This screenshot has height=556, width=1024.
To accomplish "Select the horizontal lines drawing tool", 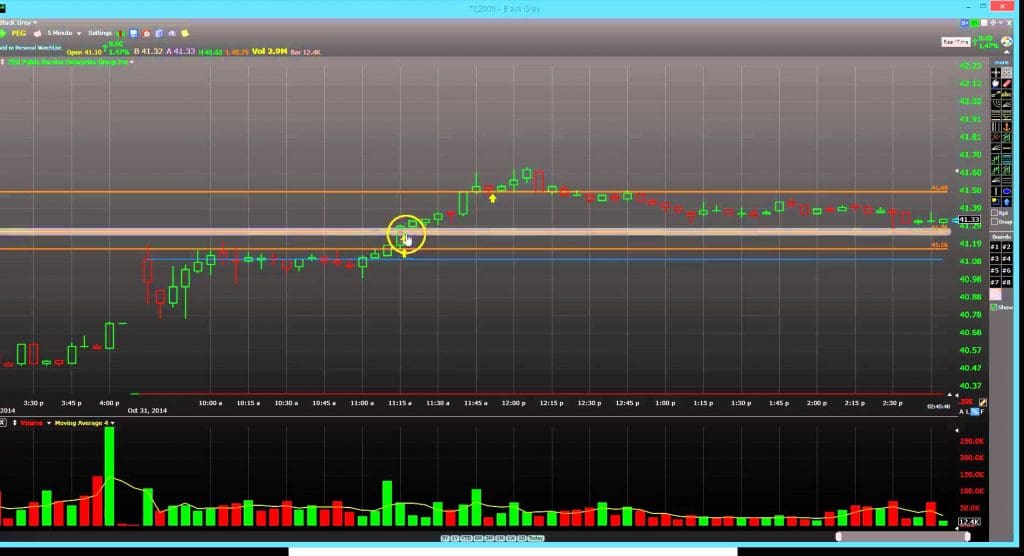I will 996,114.
